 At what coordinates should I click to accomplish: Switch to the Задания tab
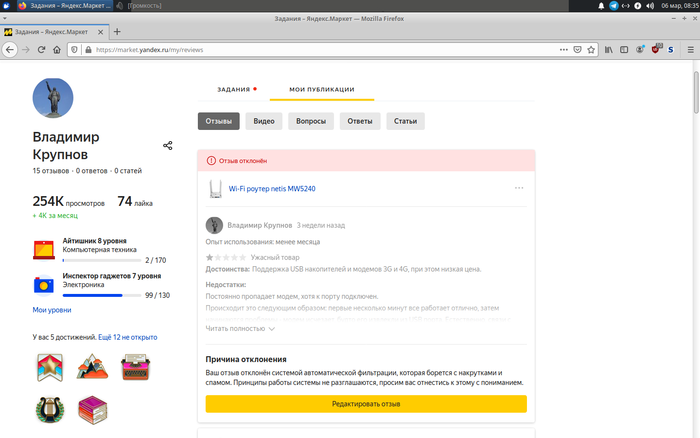(233, 89)
